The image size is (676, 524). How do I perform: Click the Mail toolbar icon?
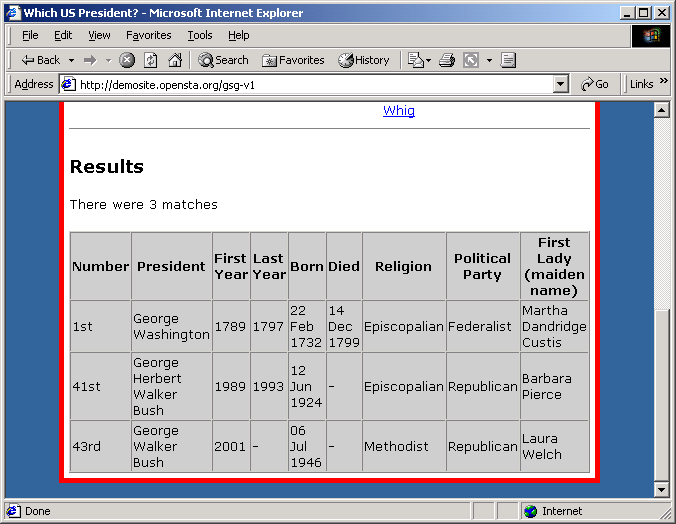(x=416, y=60)
